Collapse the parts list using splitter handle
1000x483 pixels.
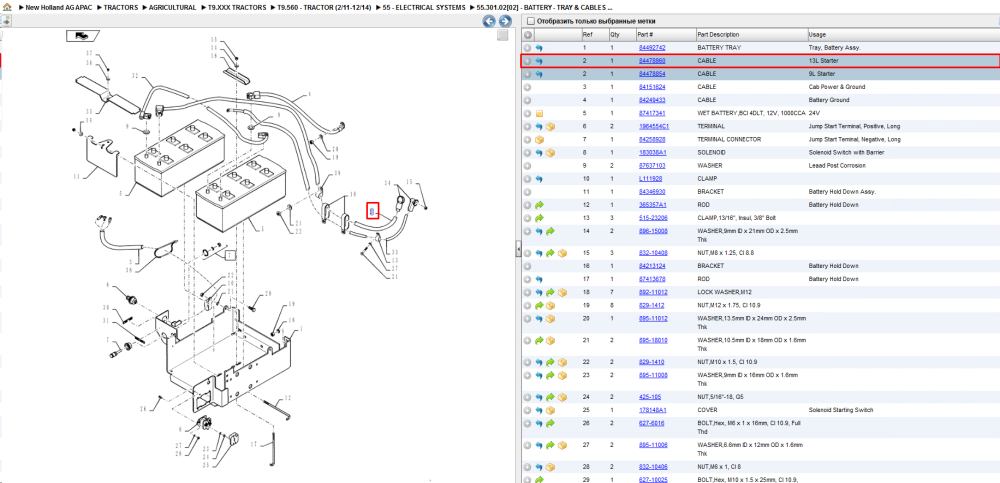(x=518, y=250)
